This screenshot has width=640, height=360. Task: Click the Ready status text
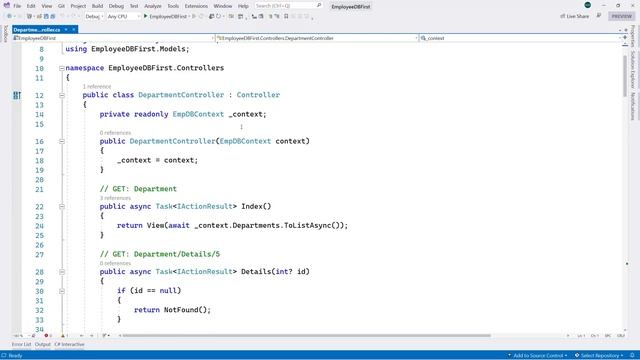(x=15, y=356)
